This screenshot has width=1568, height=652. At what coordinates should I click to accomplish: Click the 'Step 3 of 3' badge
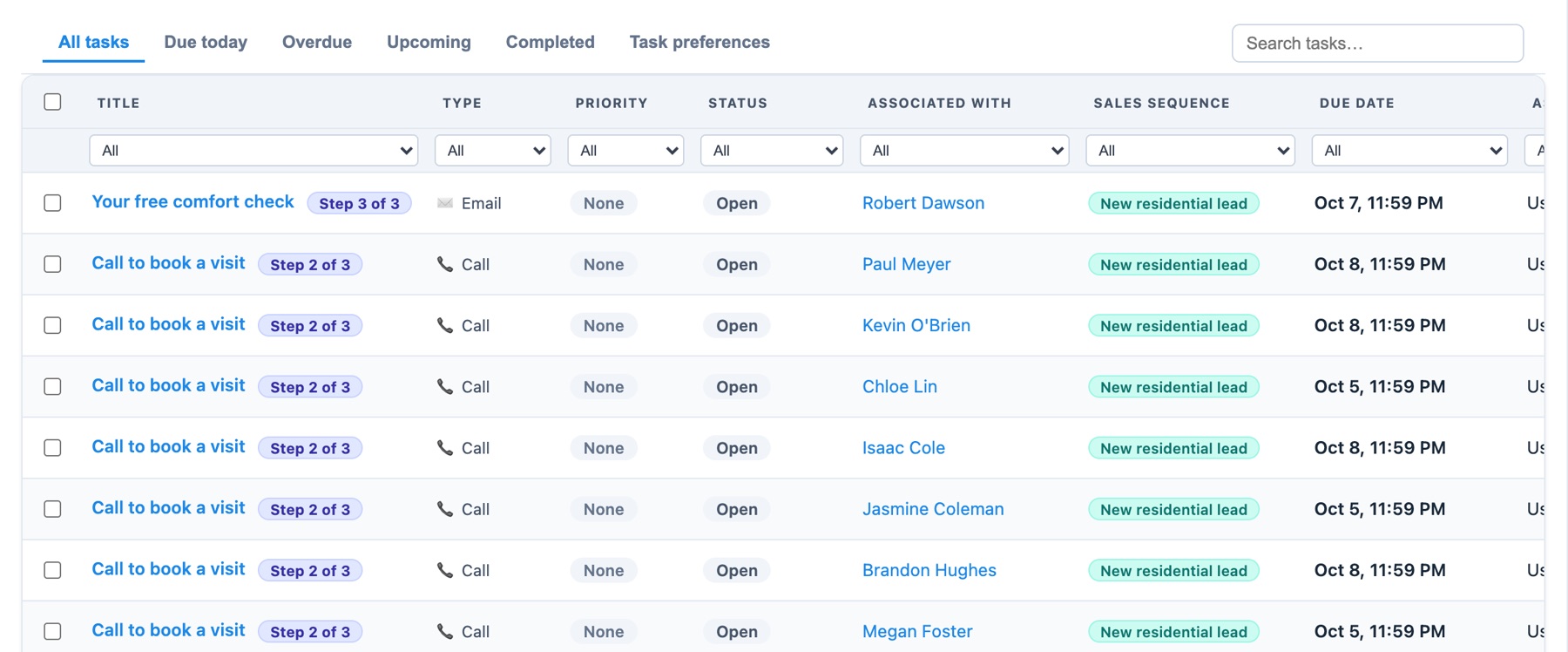pyautogui.click(x=359, y=203)
